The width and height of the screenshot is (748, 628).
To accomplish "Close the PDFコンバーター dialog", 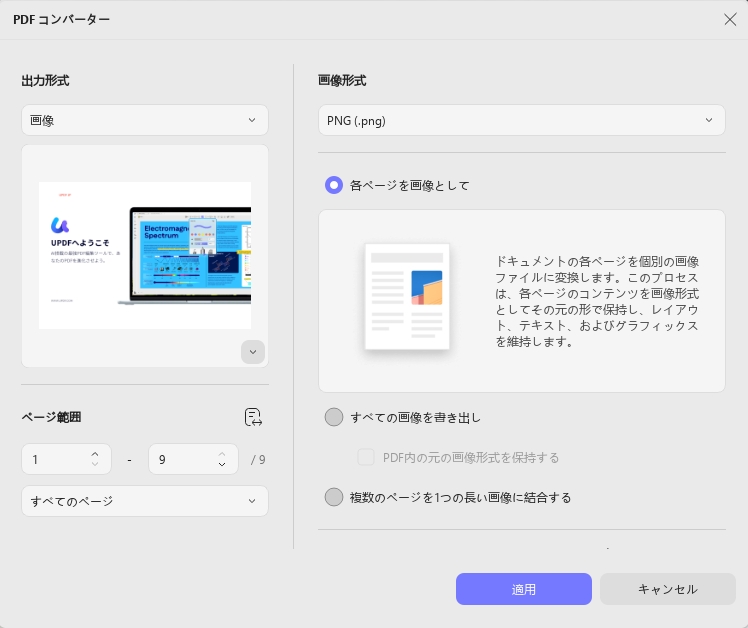I will point(730,20).
